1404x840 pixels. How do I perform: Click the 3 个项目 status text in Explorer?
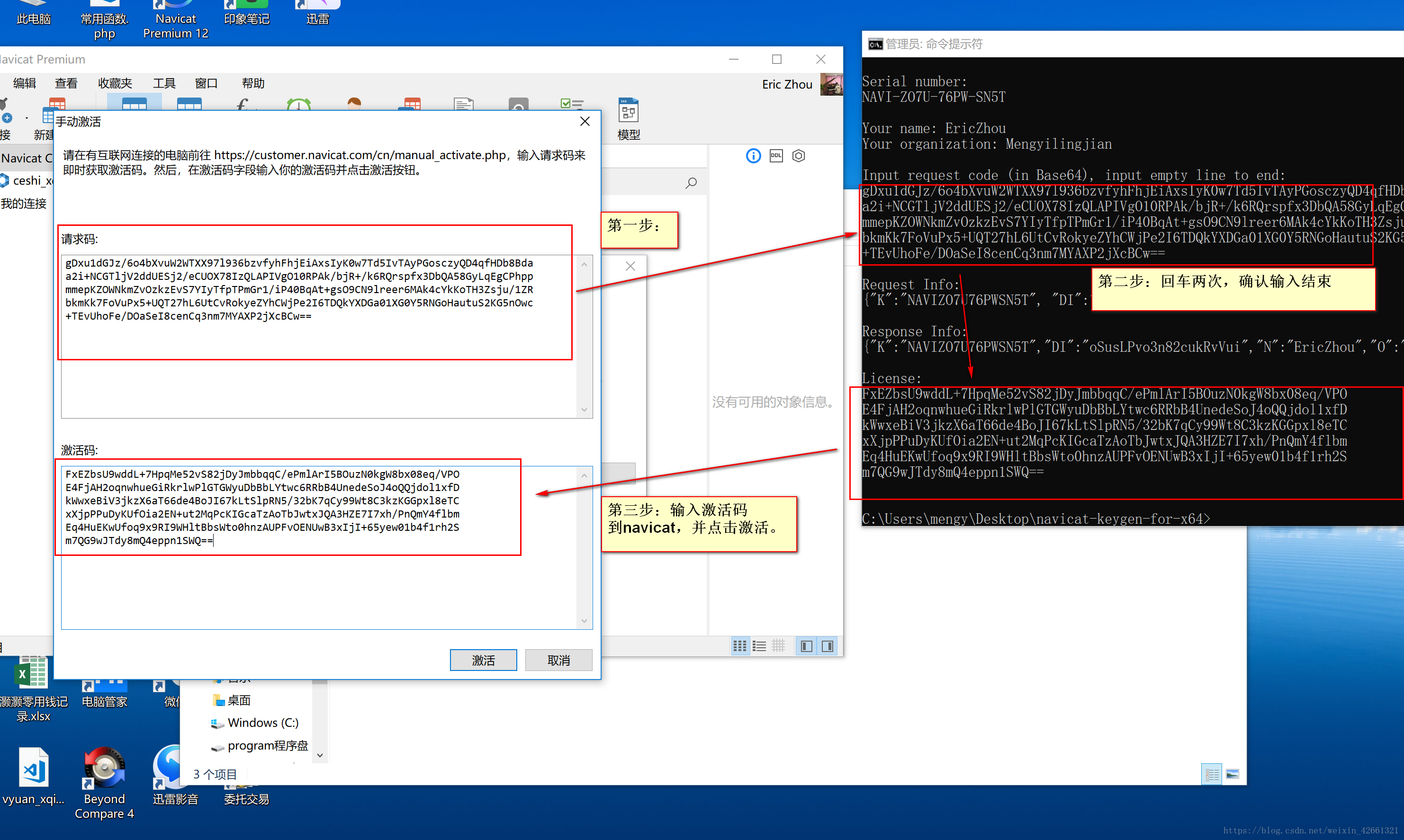pyautogui.click(x=215, y=774)
